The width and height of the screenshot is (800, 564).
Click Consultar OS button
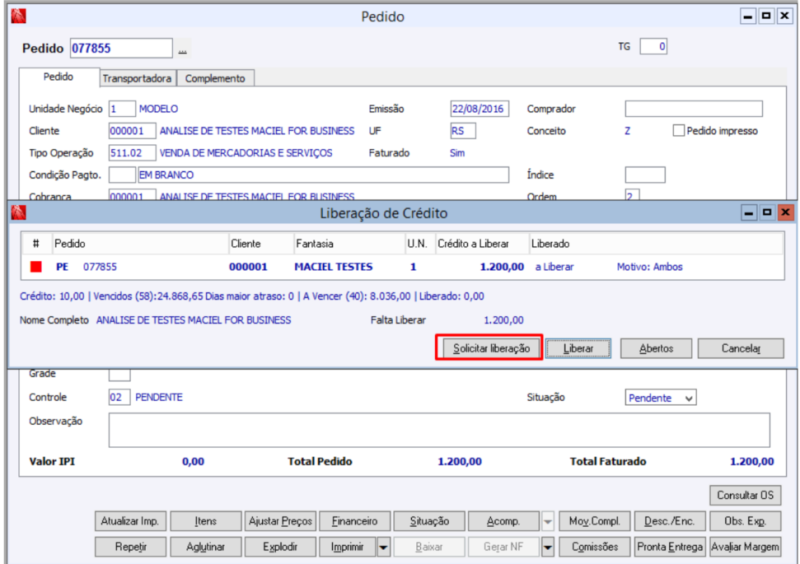click(745, 495)
